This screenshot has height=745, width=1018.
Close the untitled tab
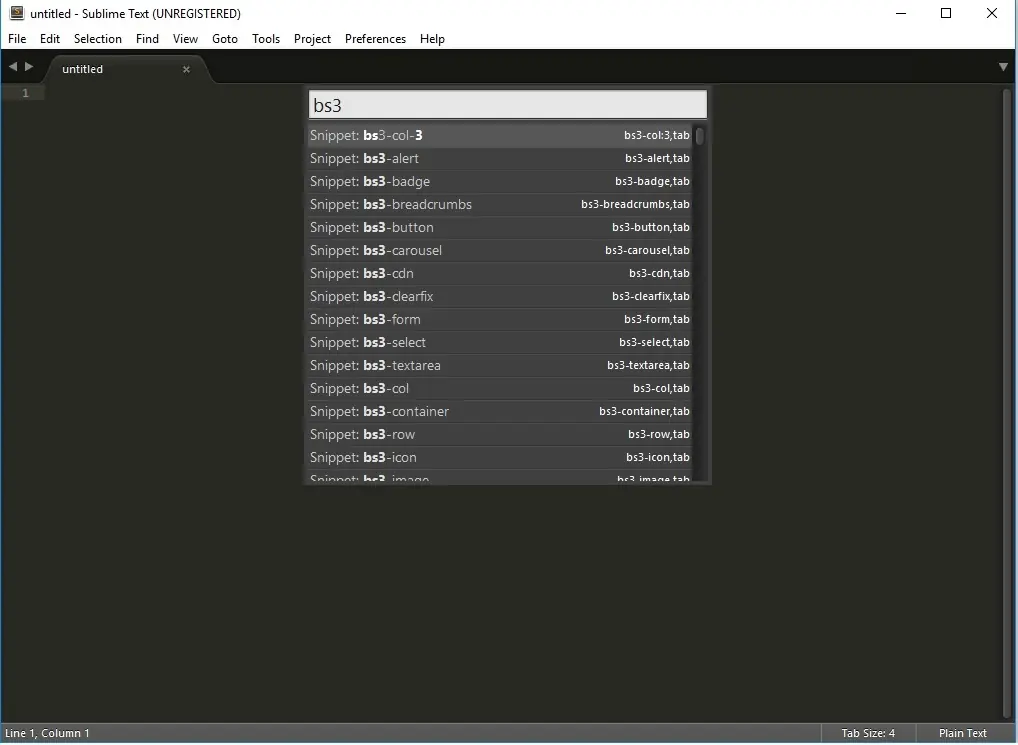tap(186, 69)
